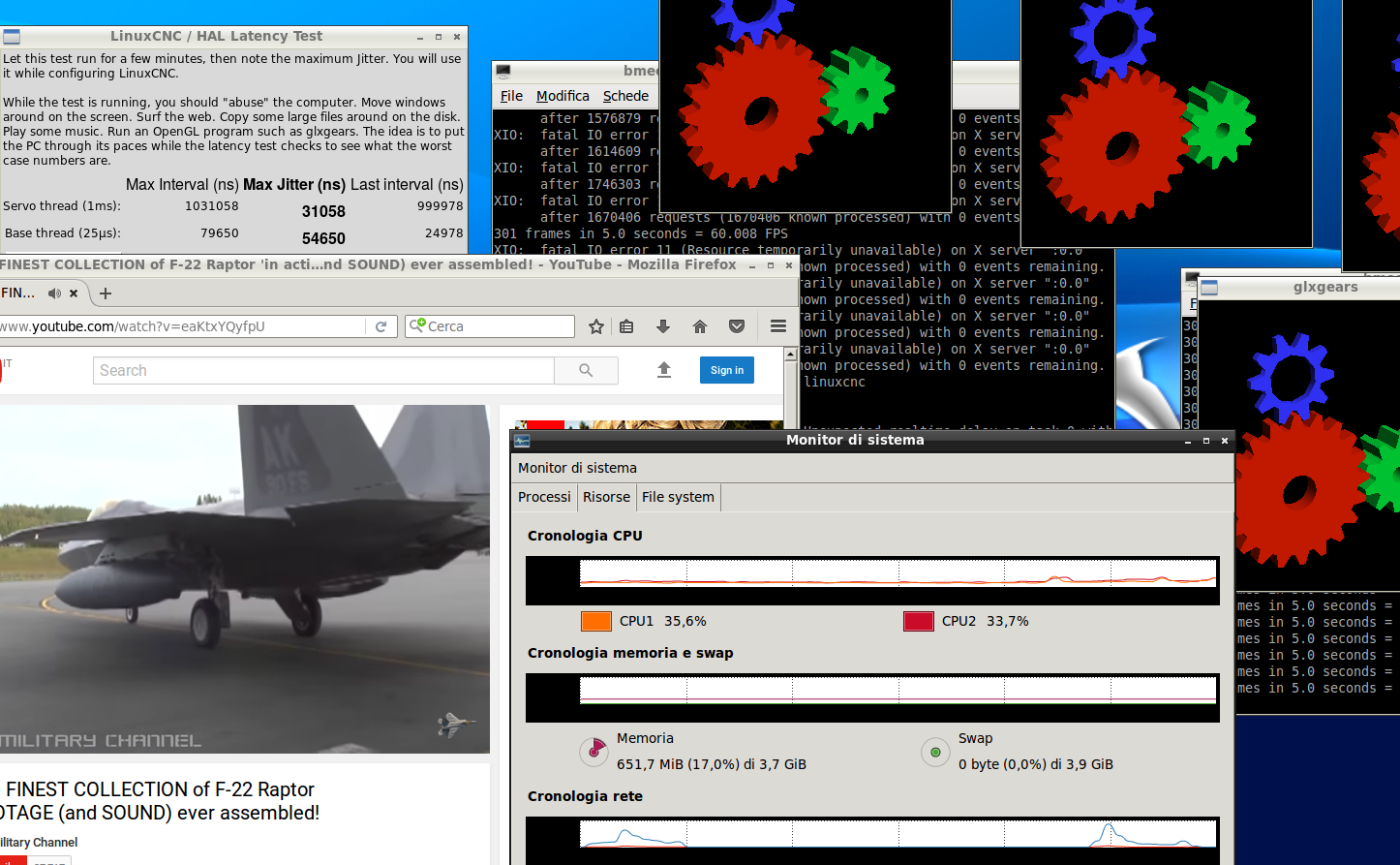Image resolution: width=1400 pixels, height=865 pixels.
Task: Minimize the Firefox window
Action: click(x=752, y=264)
